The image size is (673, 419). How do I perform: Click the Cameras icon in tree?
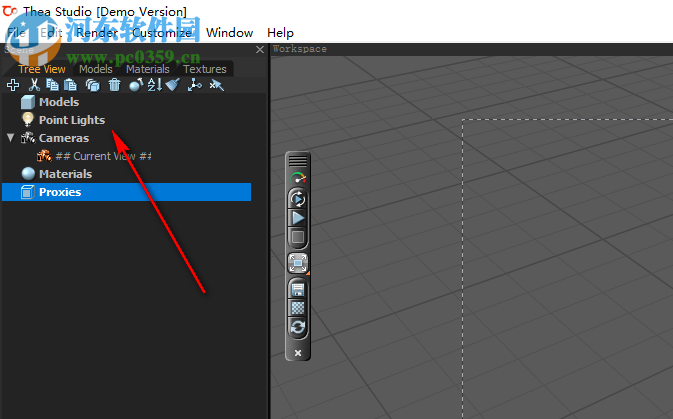tap(28, 138)
